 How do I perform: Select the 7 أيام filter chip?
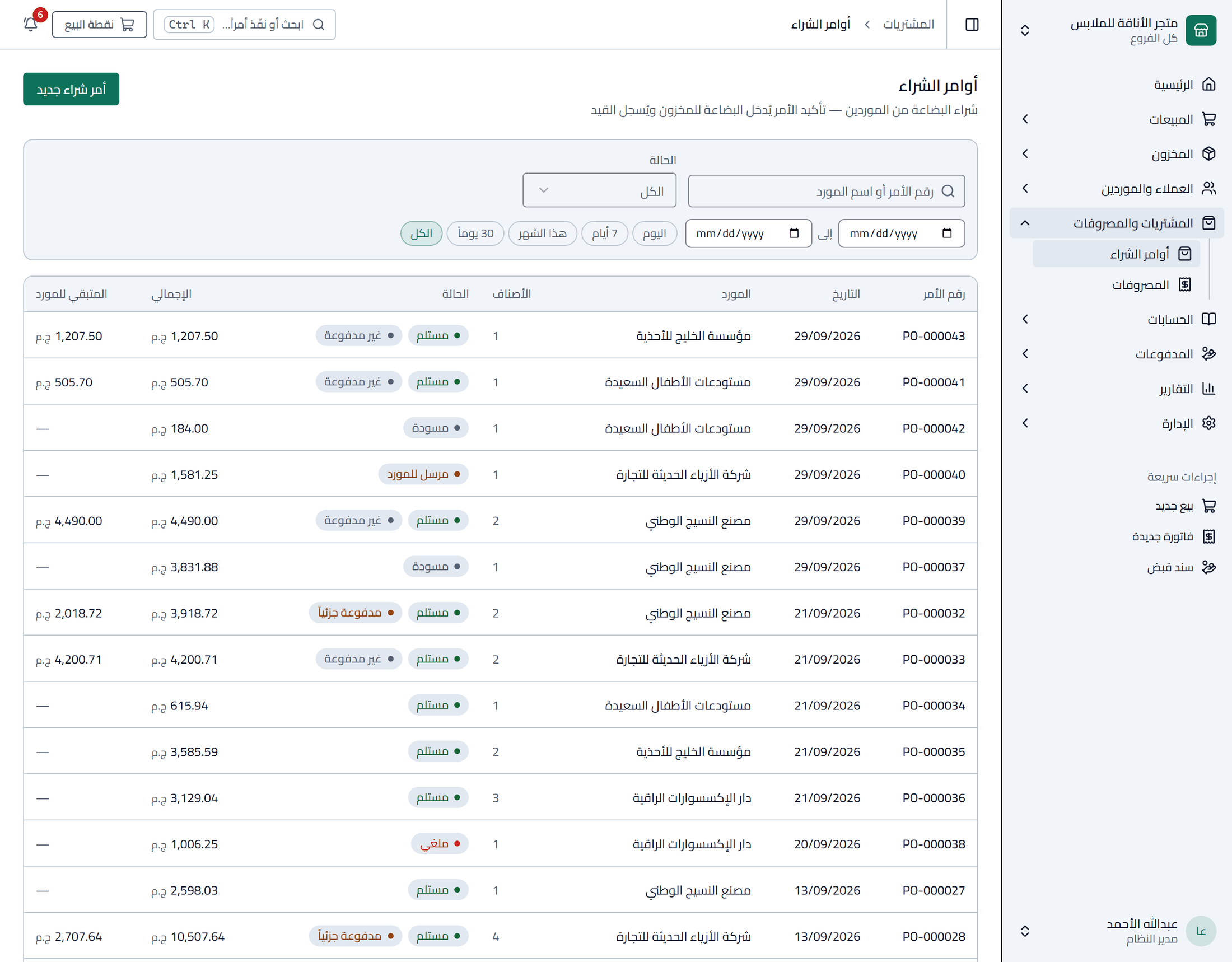tap(604, 234)
